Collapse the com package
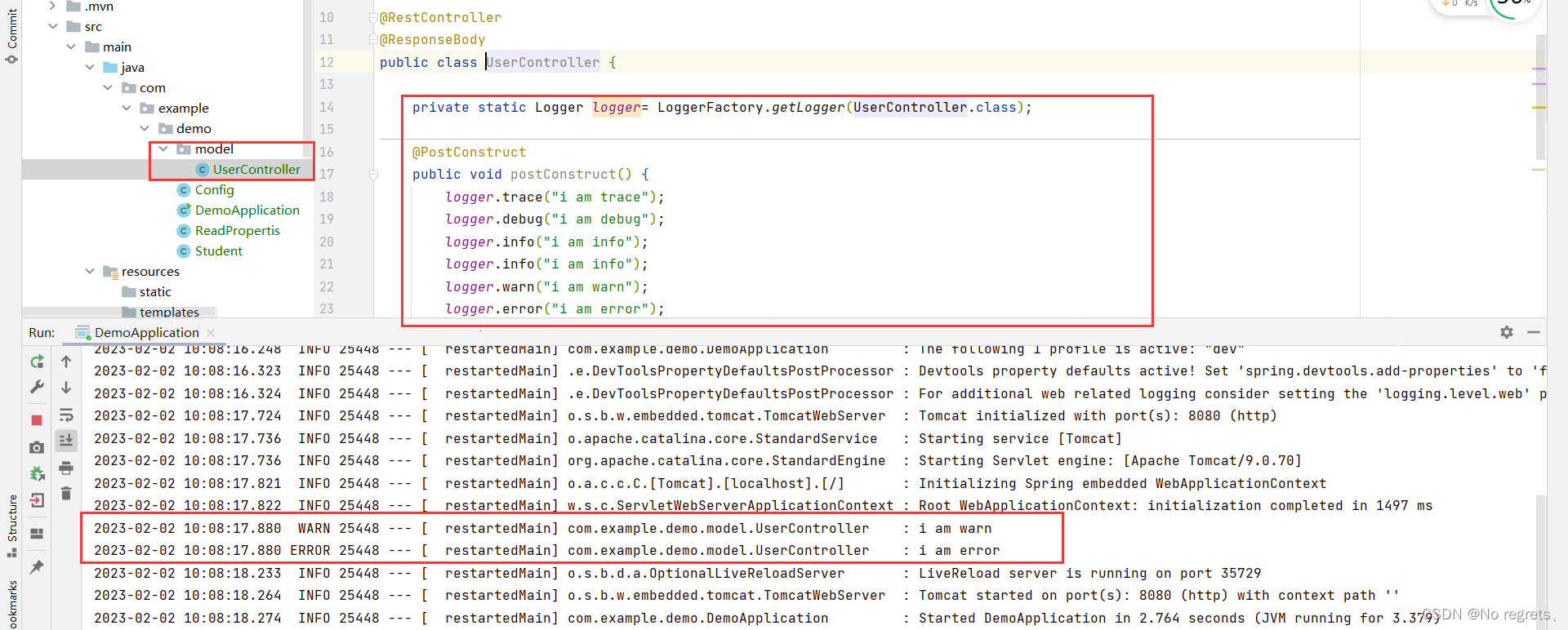The height and width of the screenshot is (630, 1568). point(108,87)
